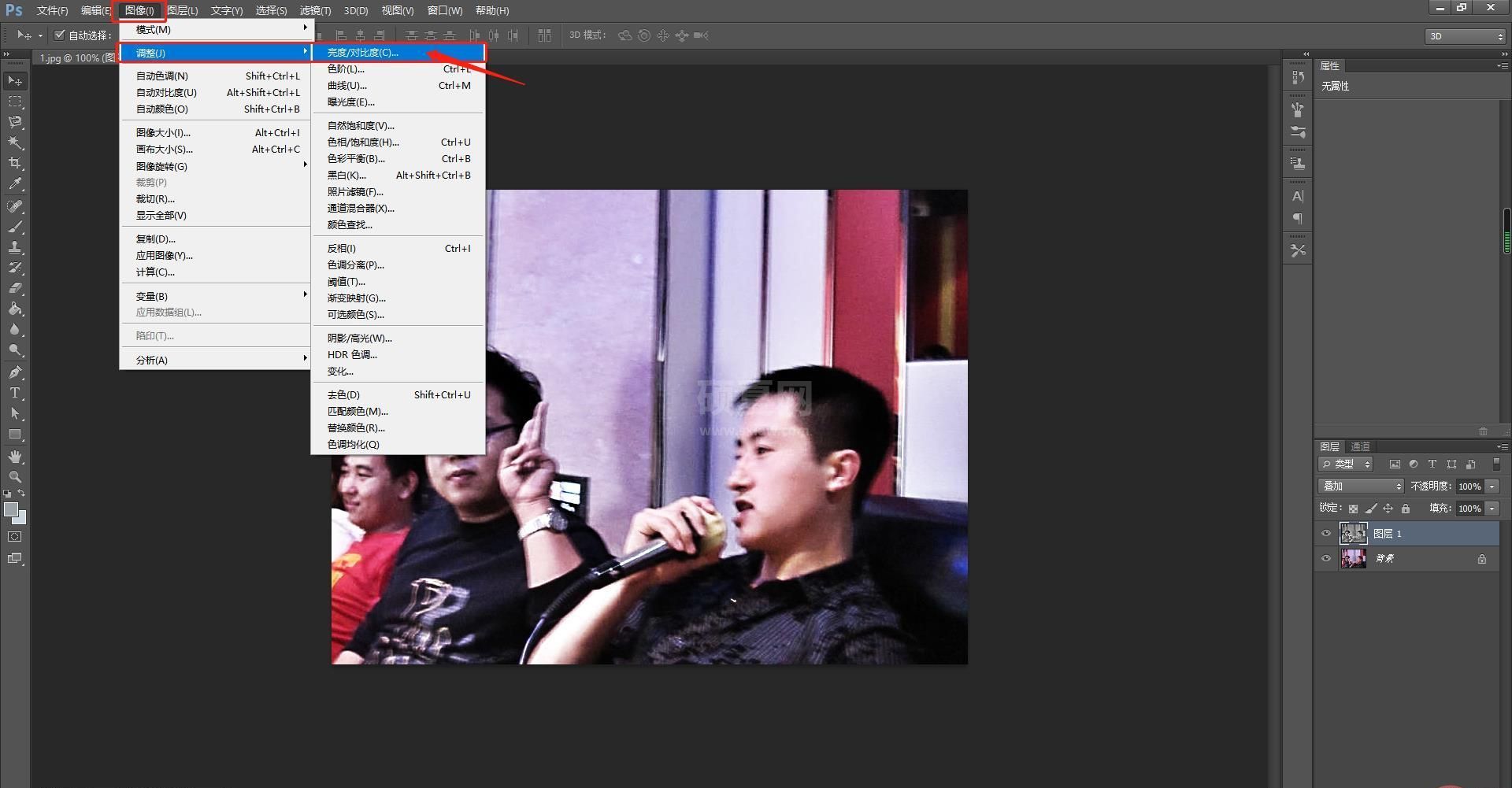The image size is (1512, 788).
Task: Open the 3D workspace dropdown
Action: tap(1465, 36)
